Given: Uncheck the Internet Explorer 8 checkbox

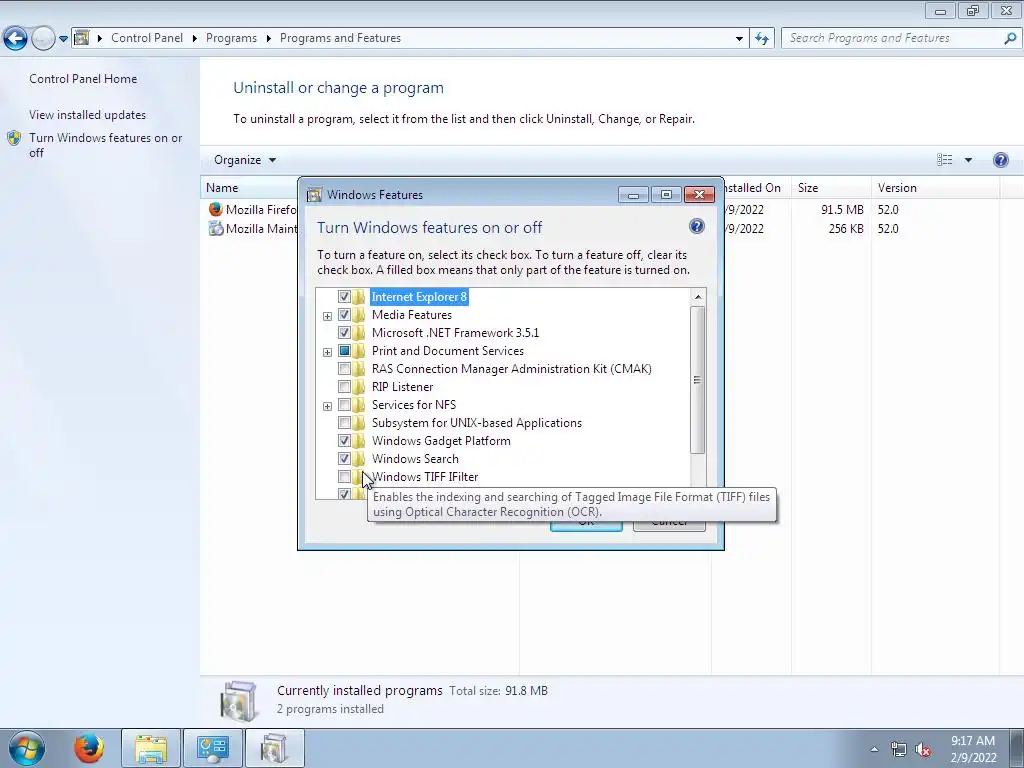Looking at the screenshot, I should [x=344, y=296].
